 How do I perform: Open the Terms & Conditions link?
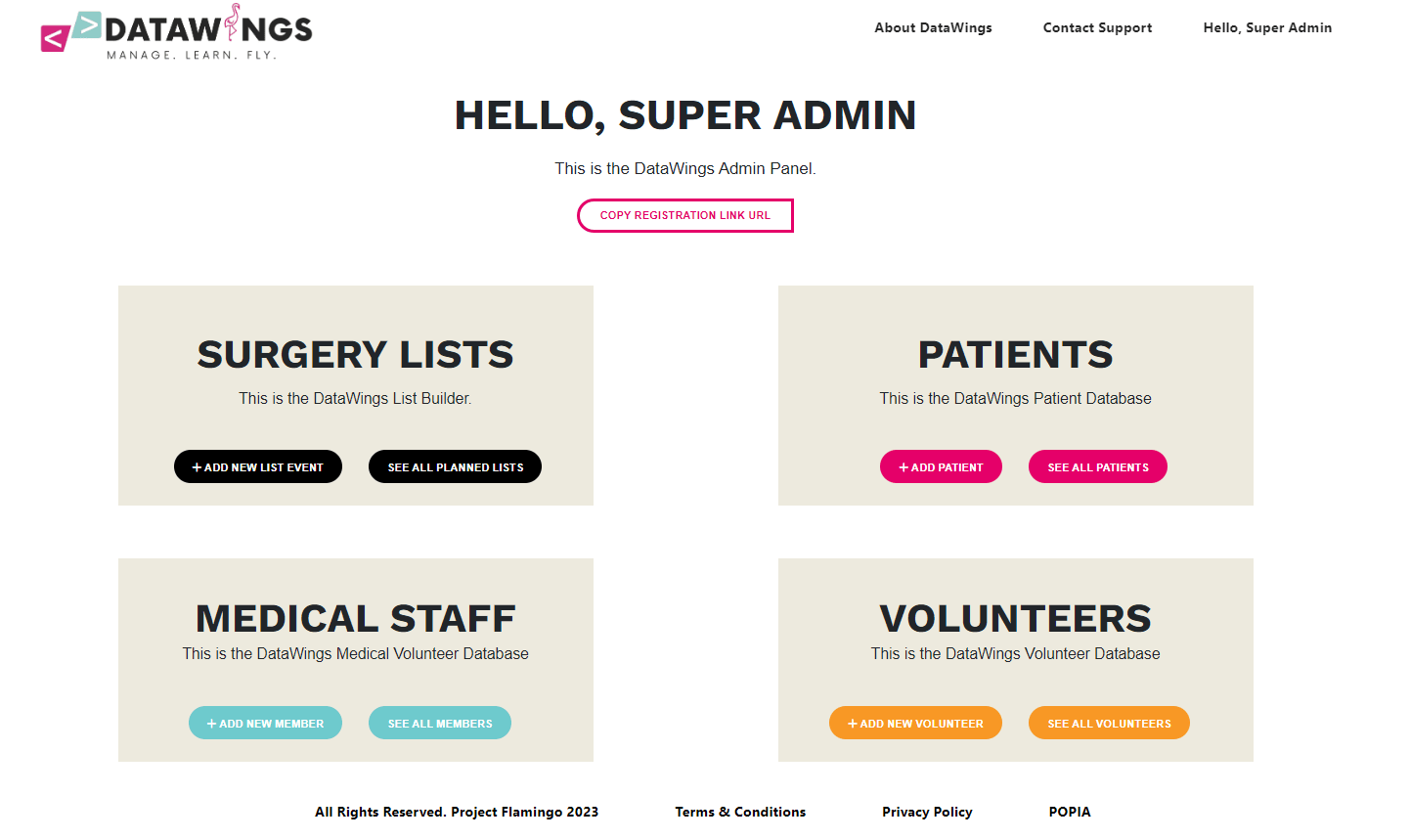[740, 812]
